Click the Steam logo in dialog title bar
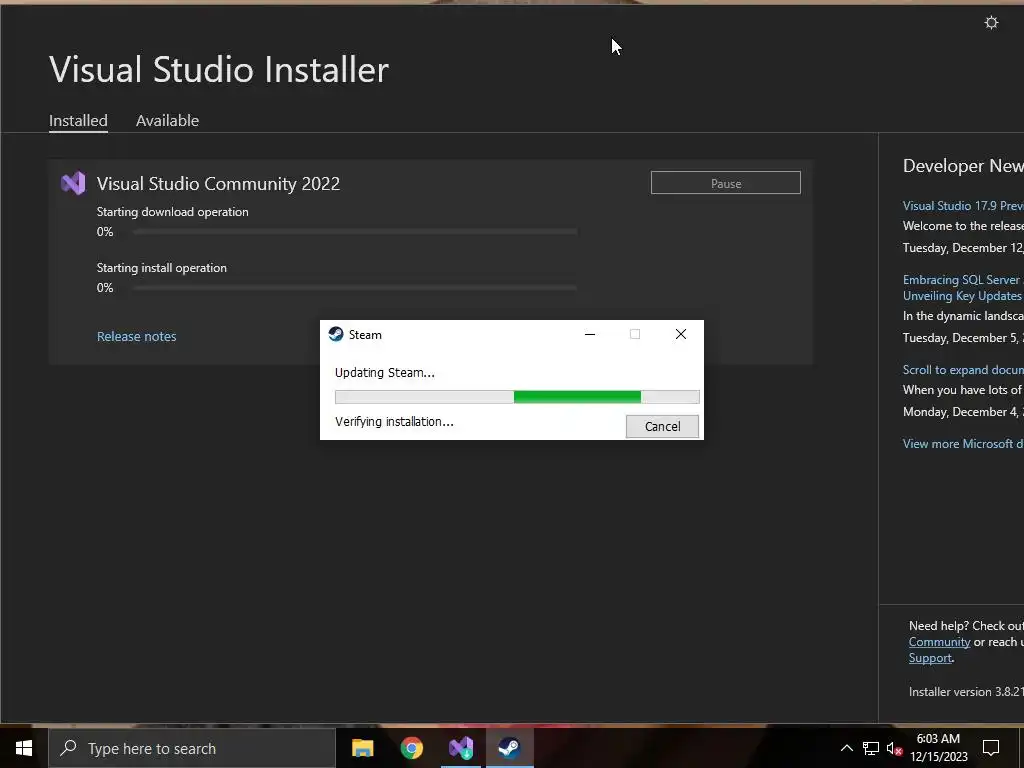Image resolution: width=1024 pixels, height=768 pixels. [x=336, y=334]
